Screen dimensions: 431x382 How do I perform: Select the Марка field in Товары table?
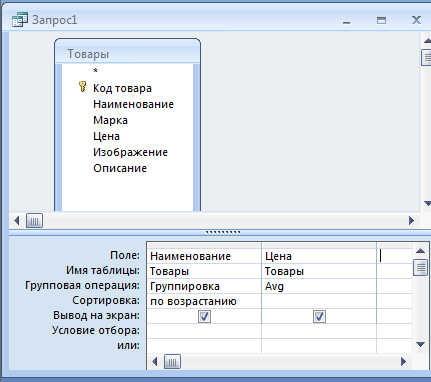tap(110, 120)
